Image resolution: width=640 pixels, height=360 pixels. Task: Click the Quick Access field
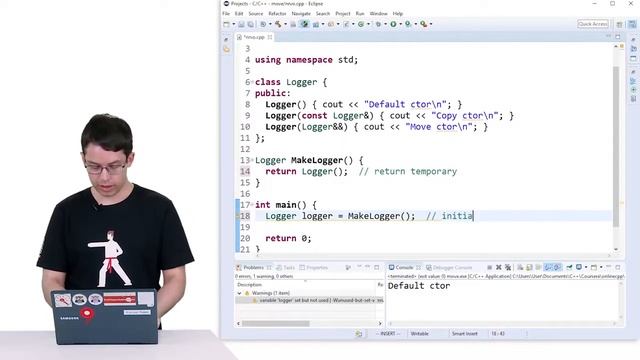pyautogui.click(x=593, y=24)
